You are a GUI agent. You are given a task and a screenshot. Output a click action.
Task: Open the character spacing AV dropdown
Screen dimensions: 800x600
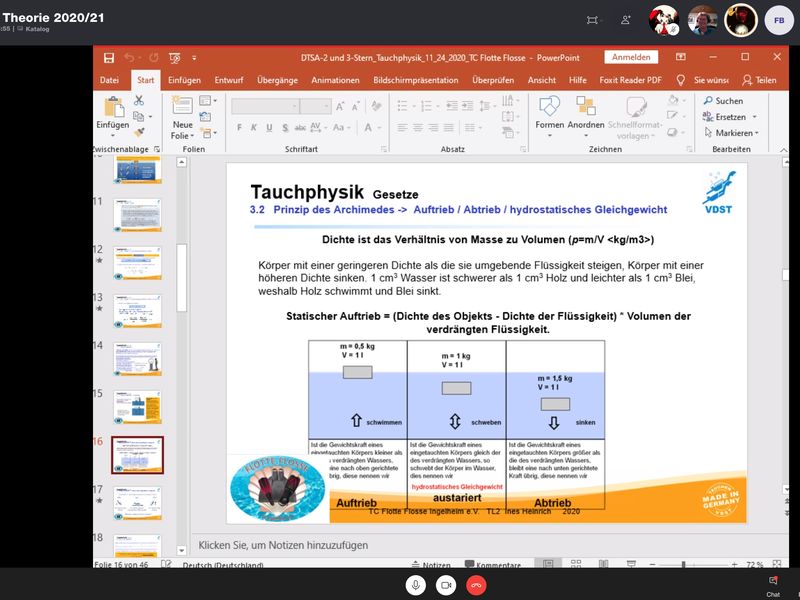[x=318, y=127]
